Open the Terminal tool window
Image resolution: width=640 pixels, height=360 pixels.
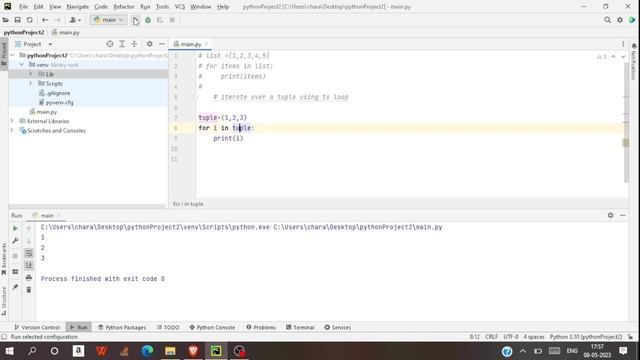tap(300, 327)
